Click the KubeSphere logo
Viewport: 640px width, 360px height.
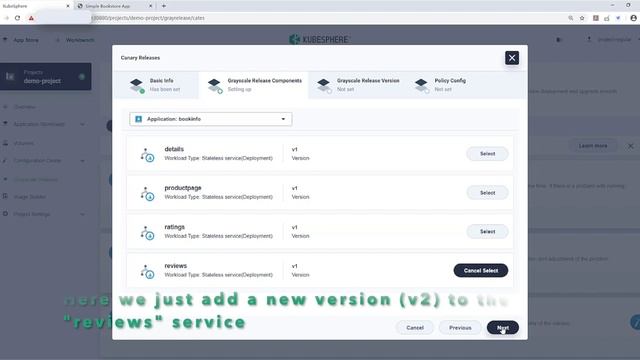coord(319,40)
